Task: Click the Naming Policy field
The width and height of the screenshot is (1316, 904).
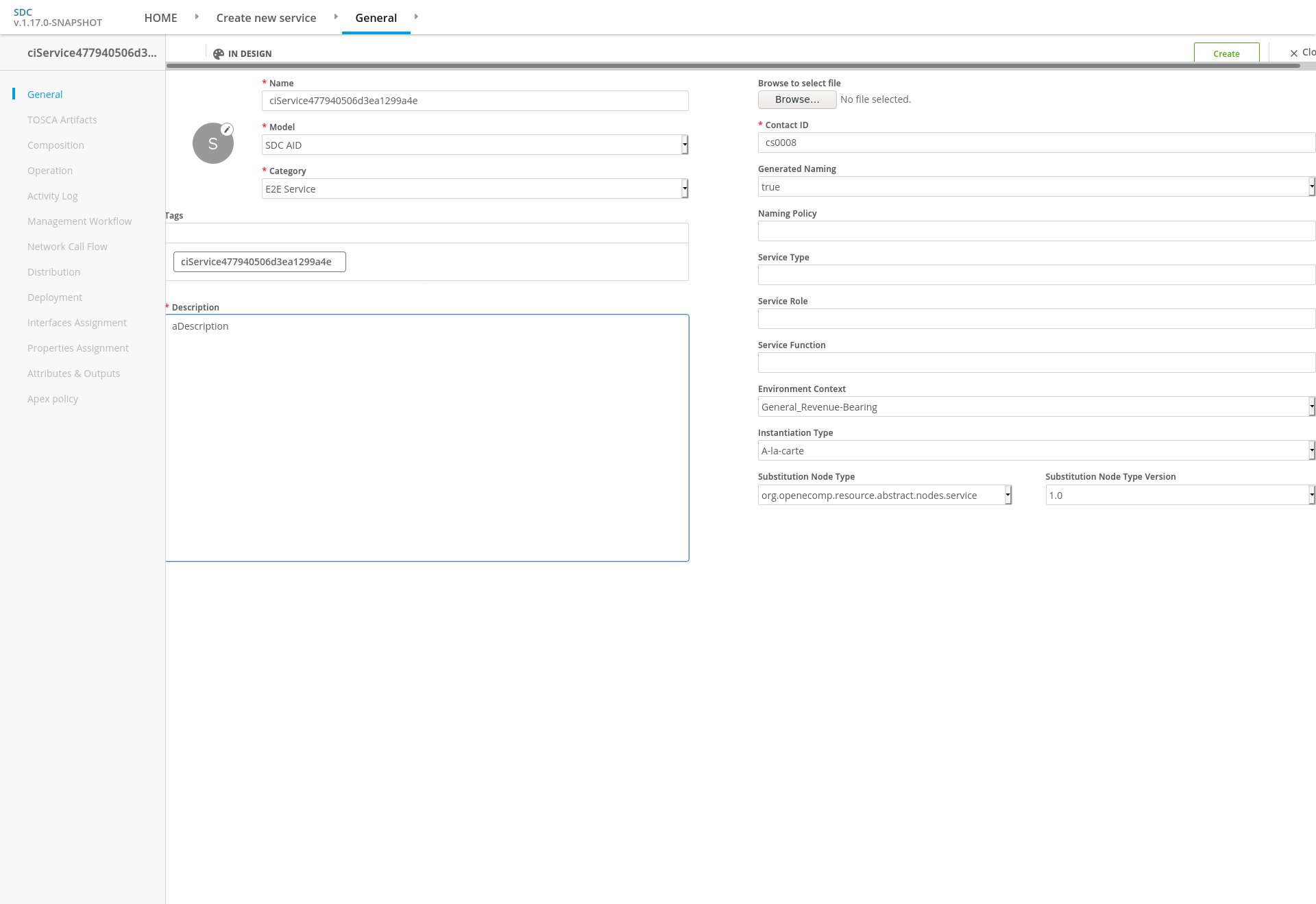Action: (1036, 231)
